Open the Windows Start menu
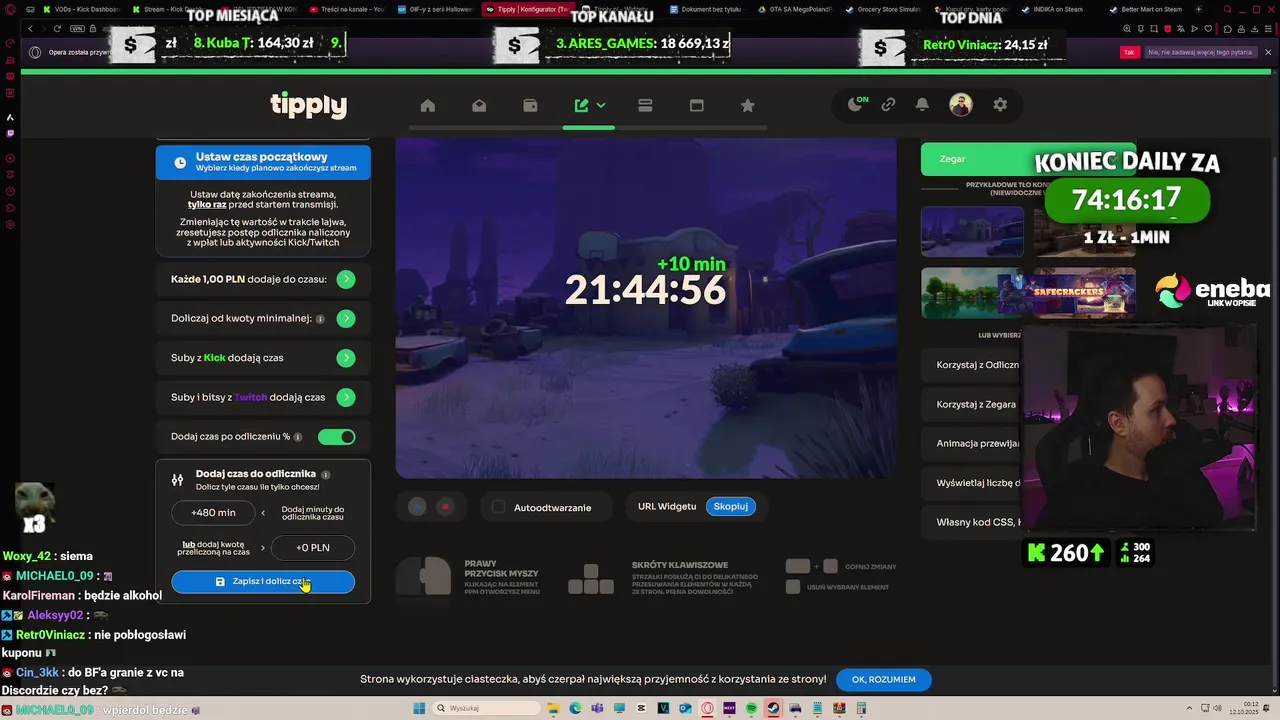 coord(418,708)
